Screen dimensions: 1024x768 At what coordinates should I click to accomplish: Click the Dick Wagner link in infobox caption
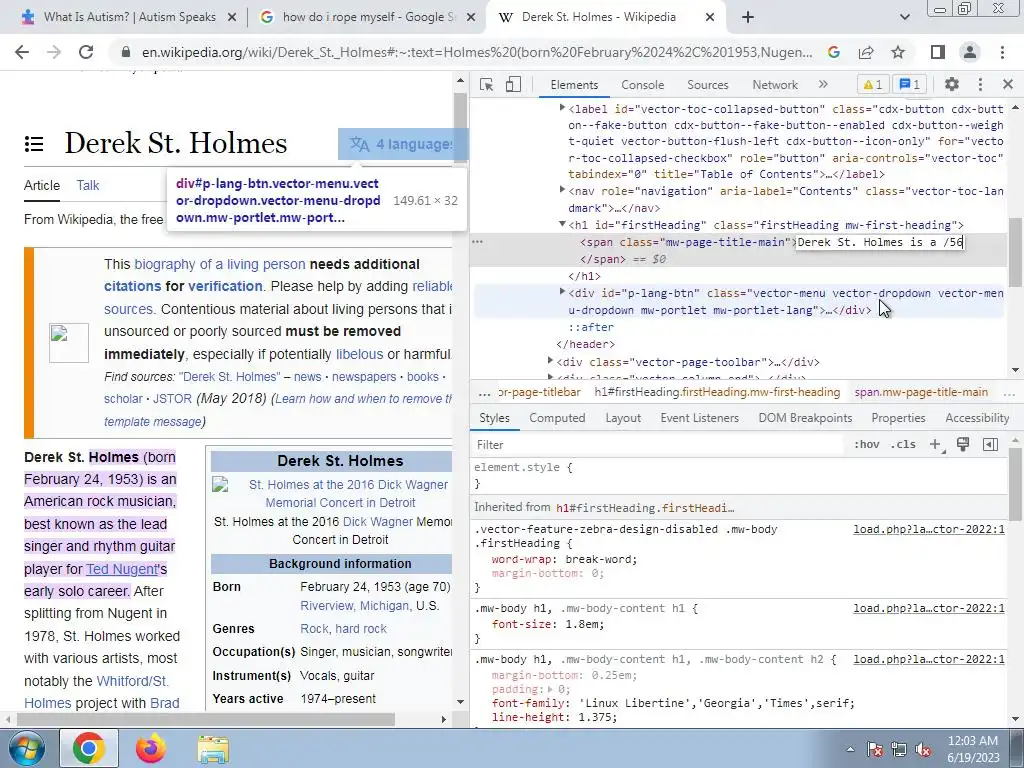[377, 521]
